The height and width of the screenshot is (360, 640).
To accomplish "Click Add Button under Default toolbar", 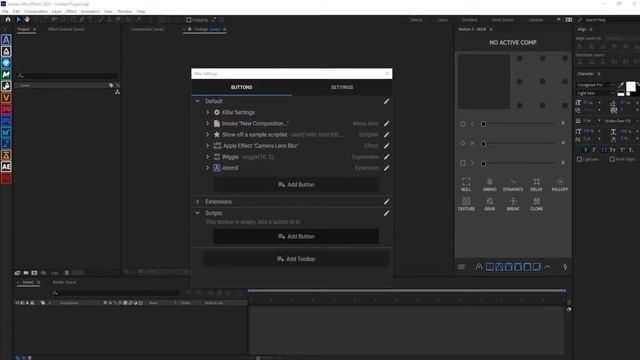I will (x=296, y=185).
